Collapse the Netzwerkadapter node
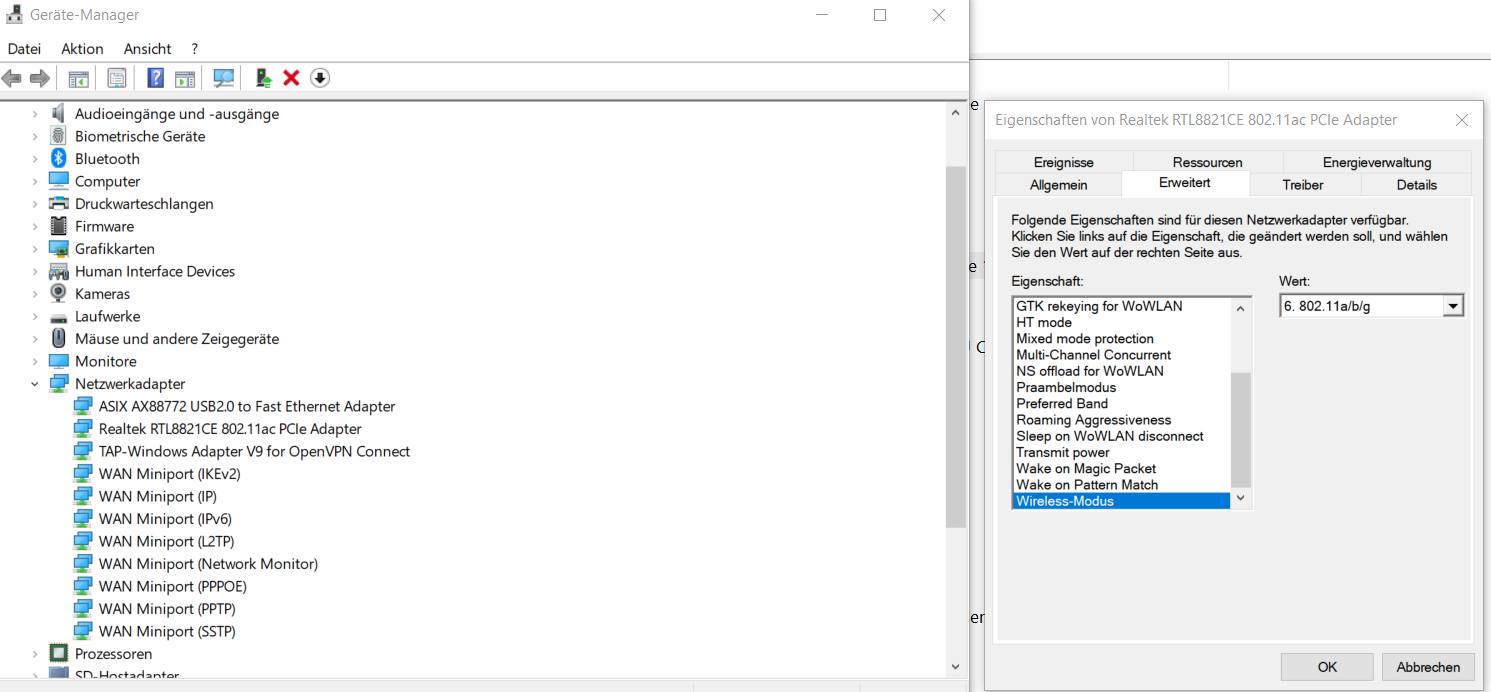Image resolution: width=1491 pixels, height=692 pixels. pyautogui.click(x=35, y=384)
